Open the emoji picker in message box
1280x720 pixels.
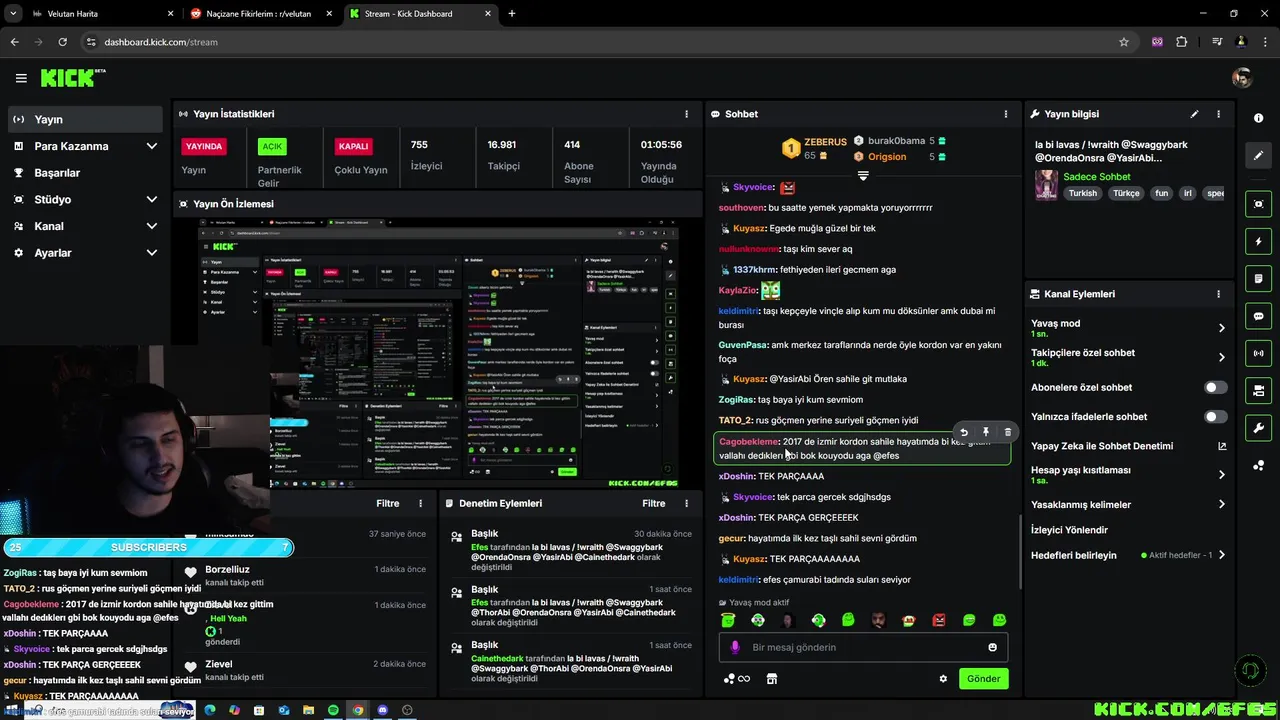pos(992,647)
